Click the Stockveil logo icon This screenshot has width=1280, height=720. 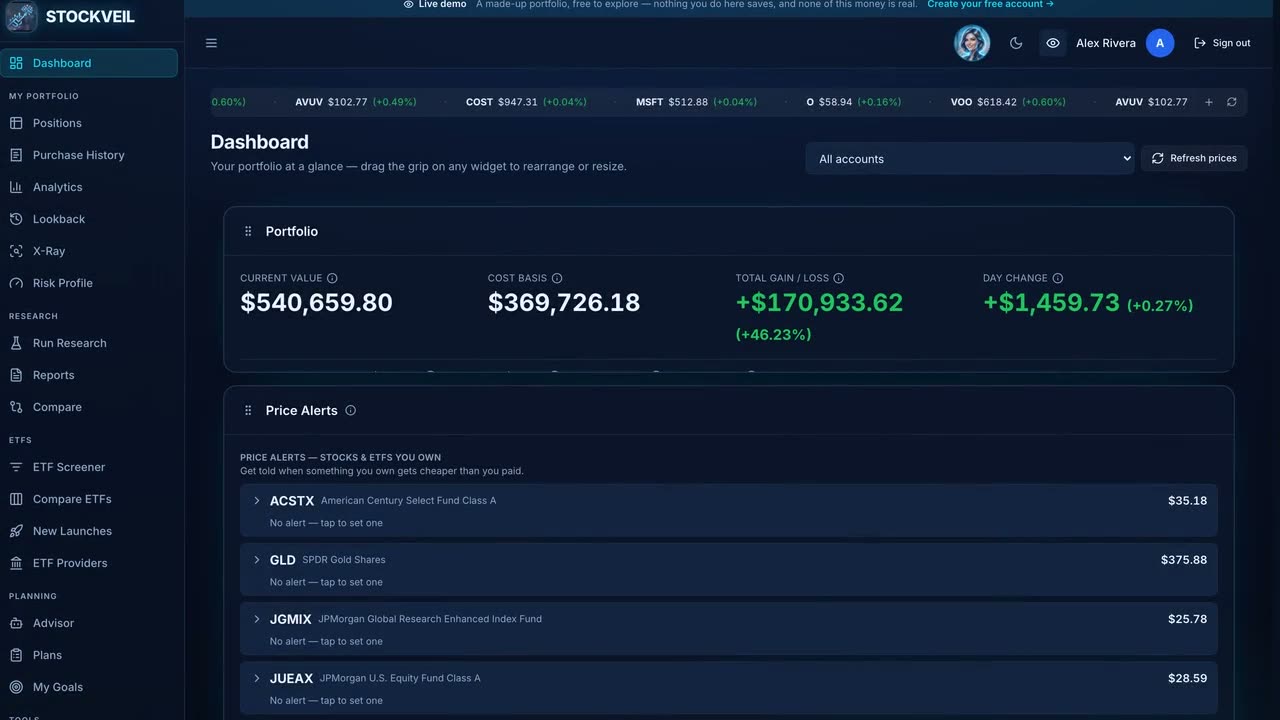(21, 16)
